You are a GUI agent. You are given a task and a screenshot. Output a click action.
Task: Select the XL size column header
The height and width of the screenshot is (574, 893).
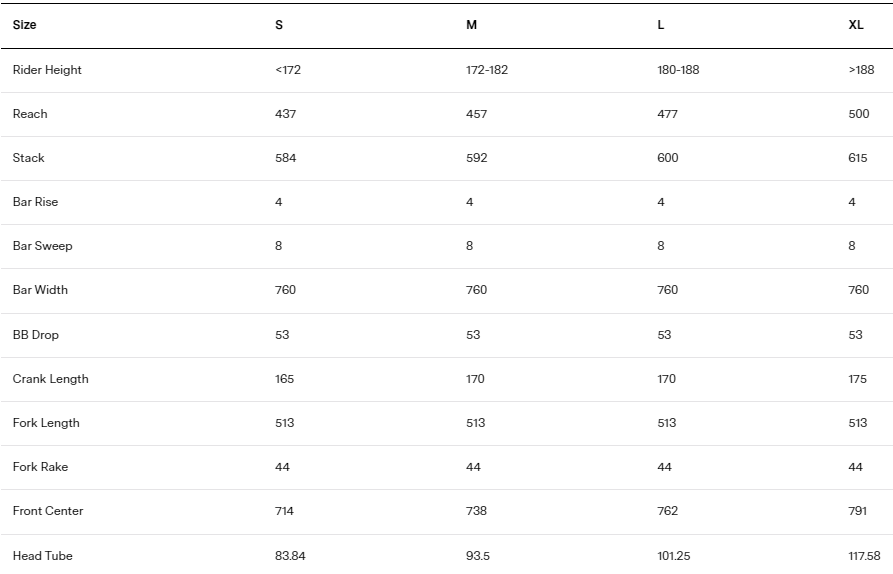tap(856, 25)
